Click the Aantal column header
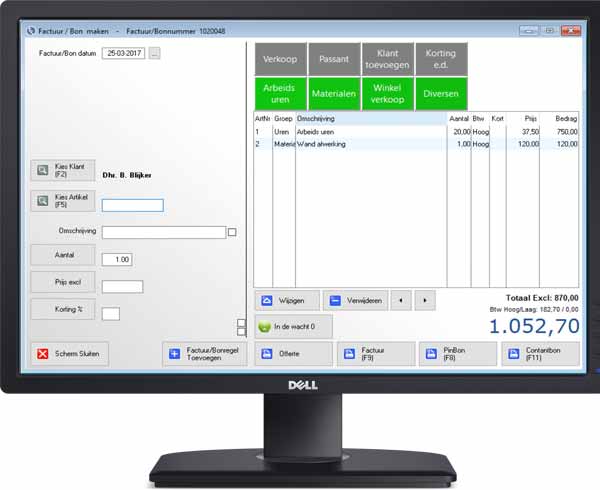 [459, 119]
